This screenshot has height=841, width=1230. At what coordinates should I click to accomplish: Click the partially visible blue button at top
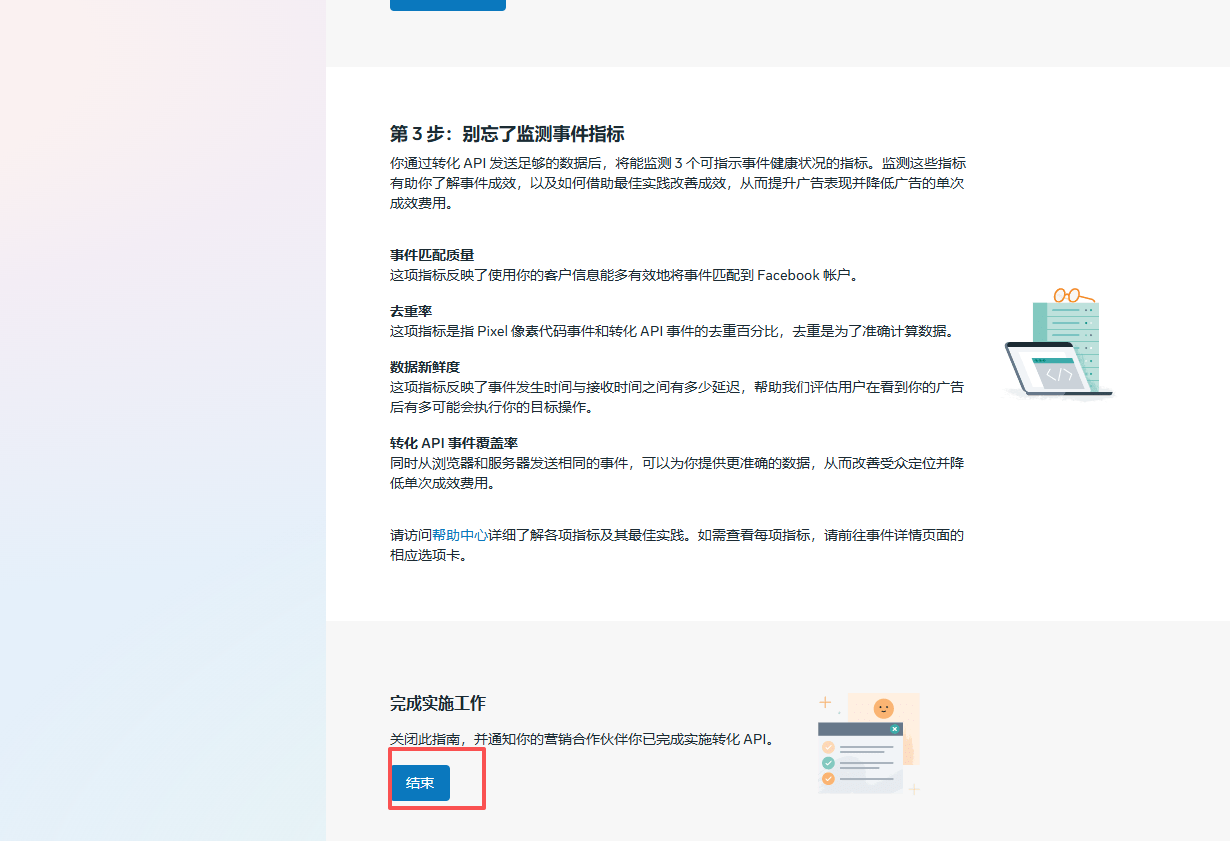point(447,5)
